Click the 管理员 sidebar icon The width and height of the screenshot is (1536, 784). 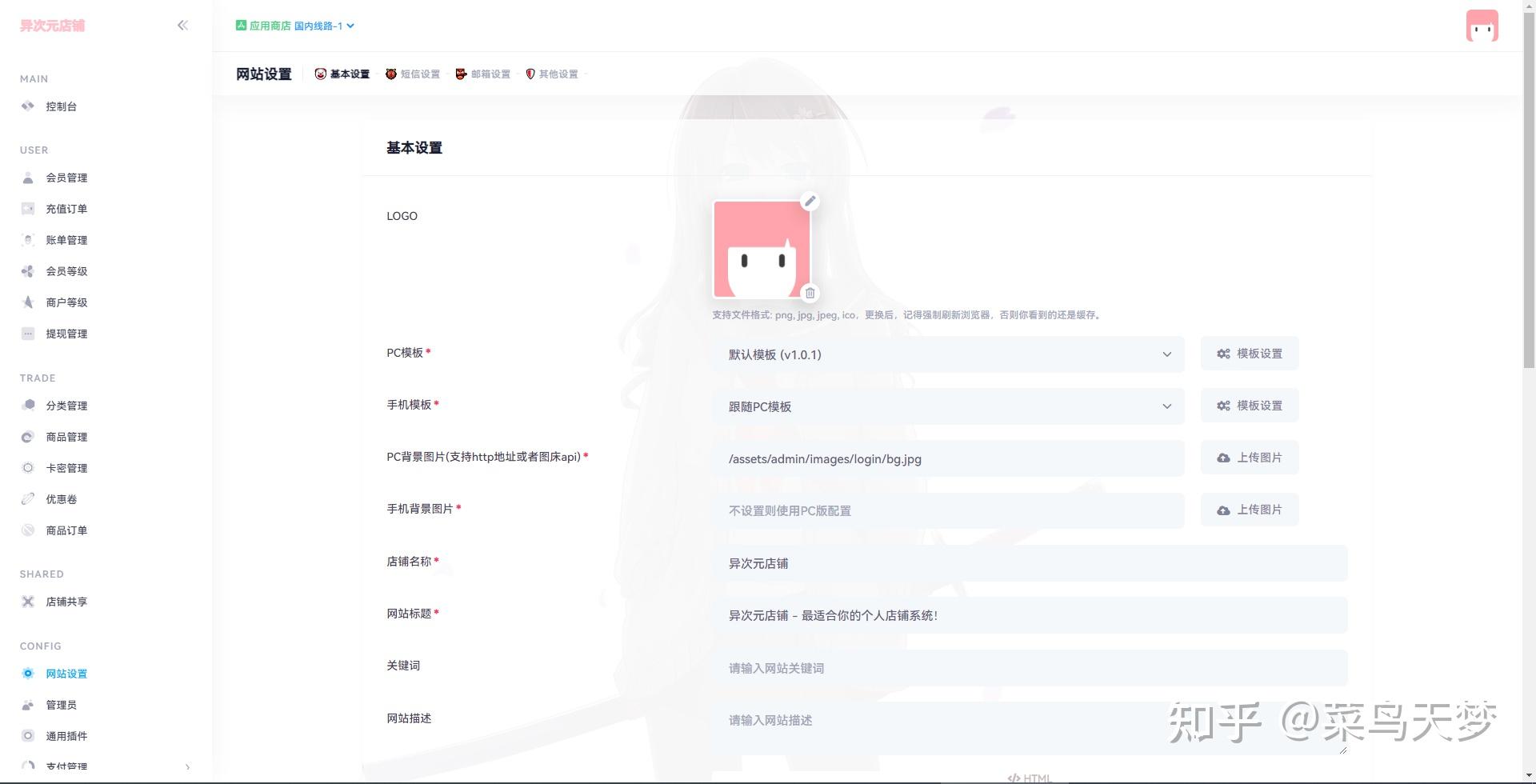point(28,705)
